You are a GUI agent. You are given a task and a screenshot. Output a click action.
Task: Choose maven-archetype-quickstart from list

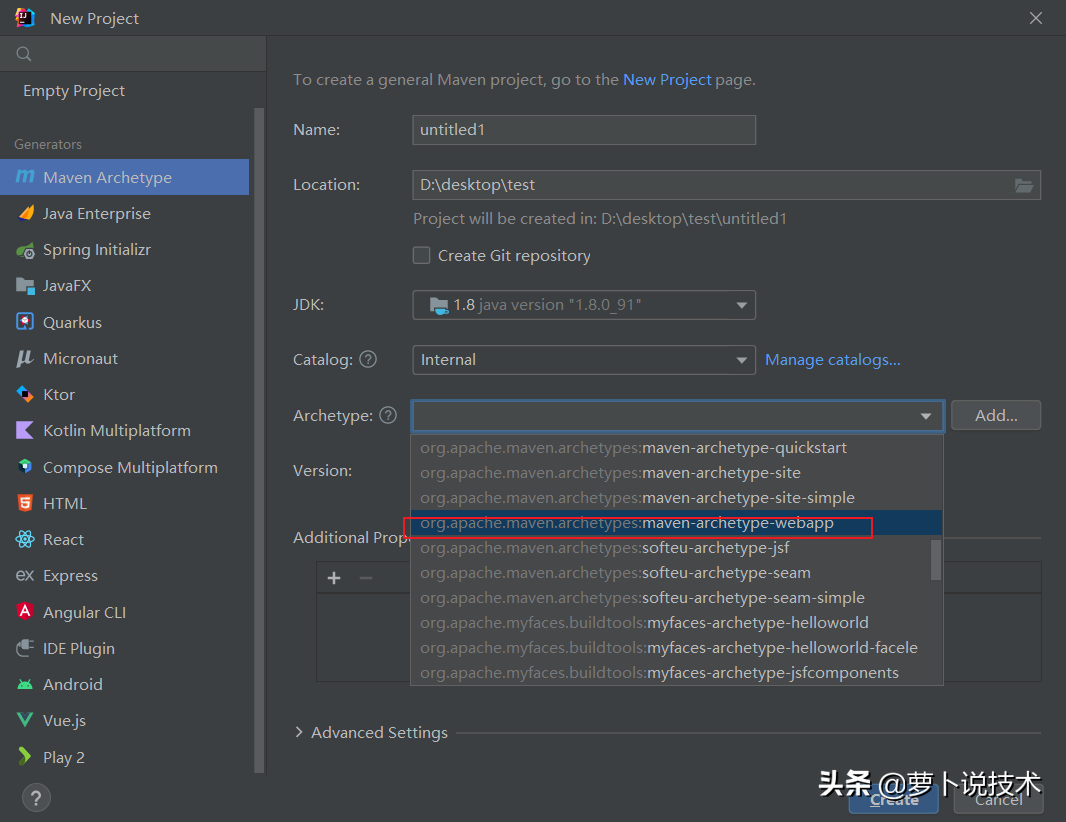tap(676, 448)
